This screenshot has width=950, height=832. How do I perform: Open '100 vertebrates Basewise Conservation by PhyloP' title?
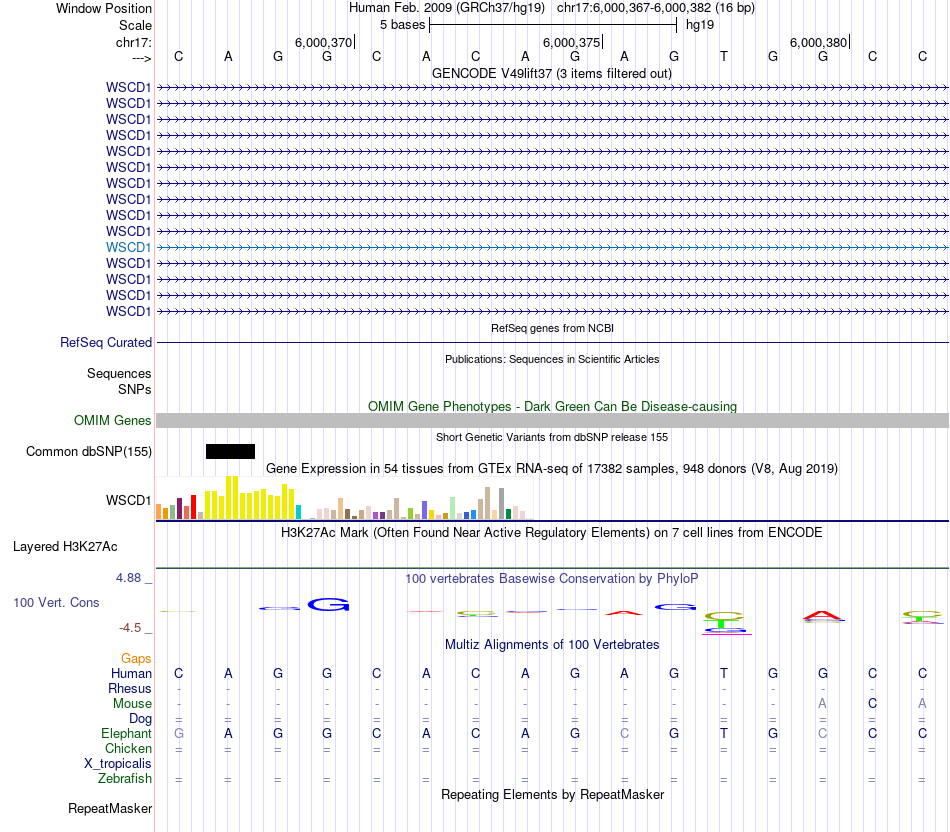coord(551,579)
